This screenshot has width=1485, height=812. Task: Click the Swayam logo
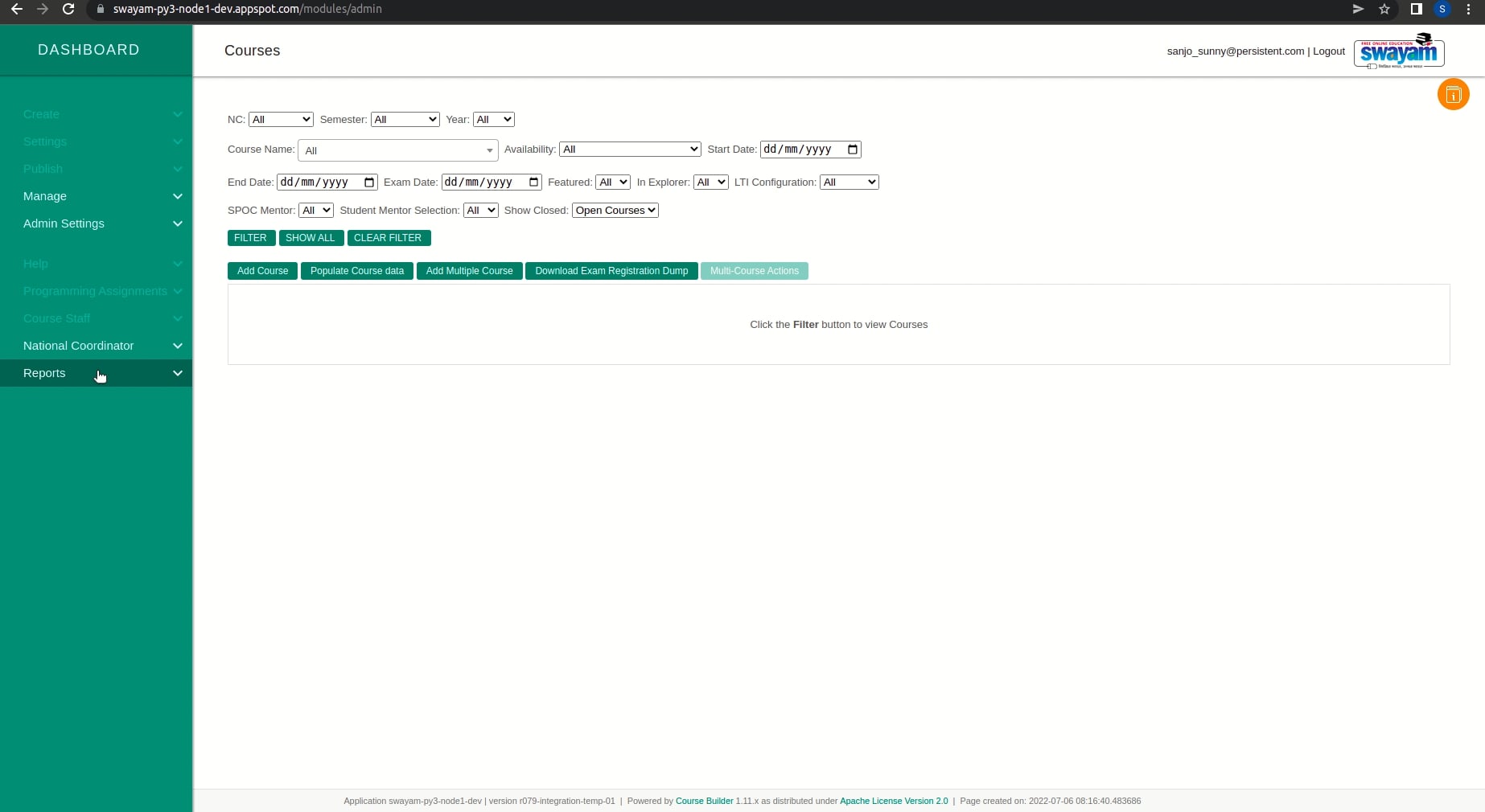pos(1398,51)
